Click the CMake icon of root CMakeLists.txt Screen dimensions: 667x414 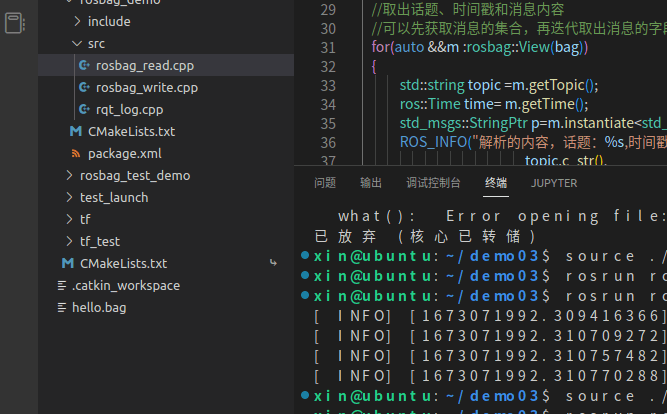click(68, 263)
